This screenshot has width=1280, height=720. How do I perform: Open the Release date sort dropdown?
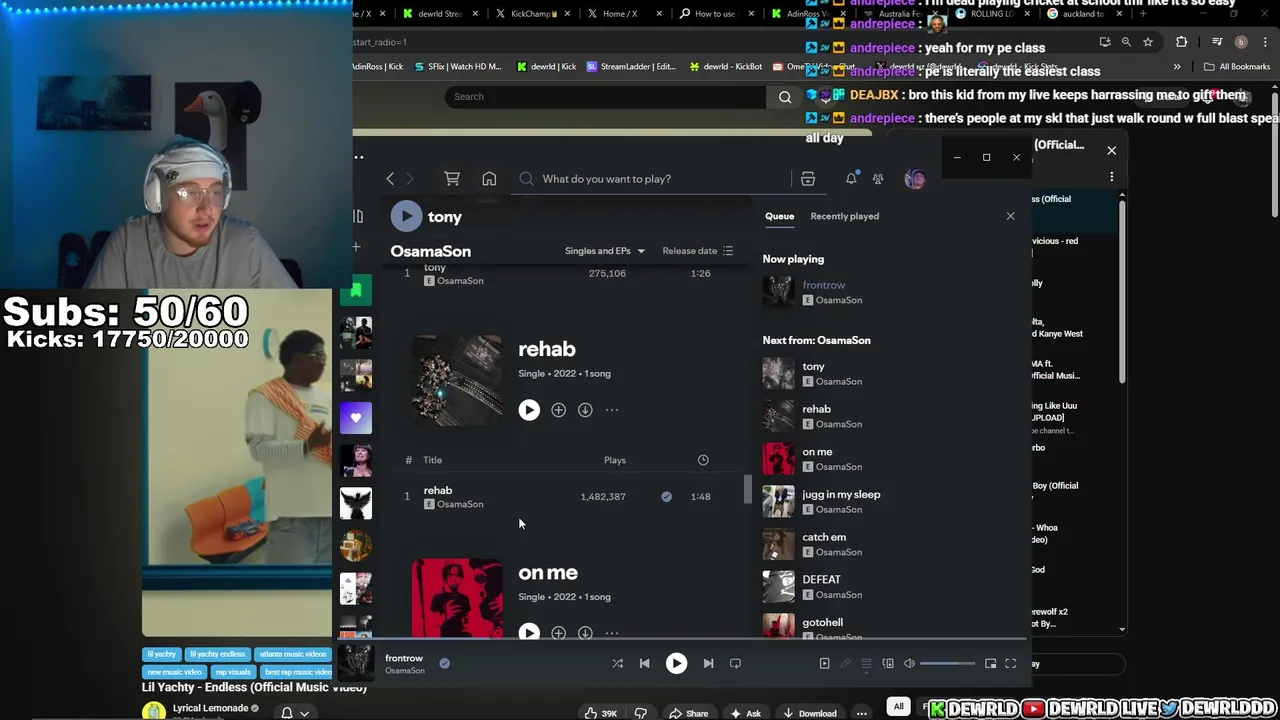coord(698,251)
